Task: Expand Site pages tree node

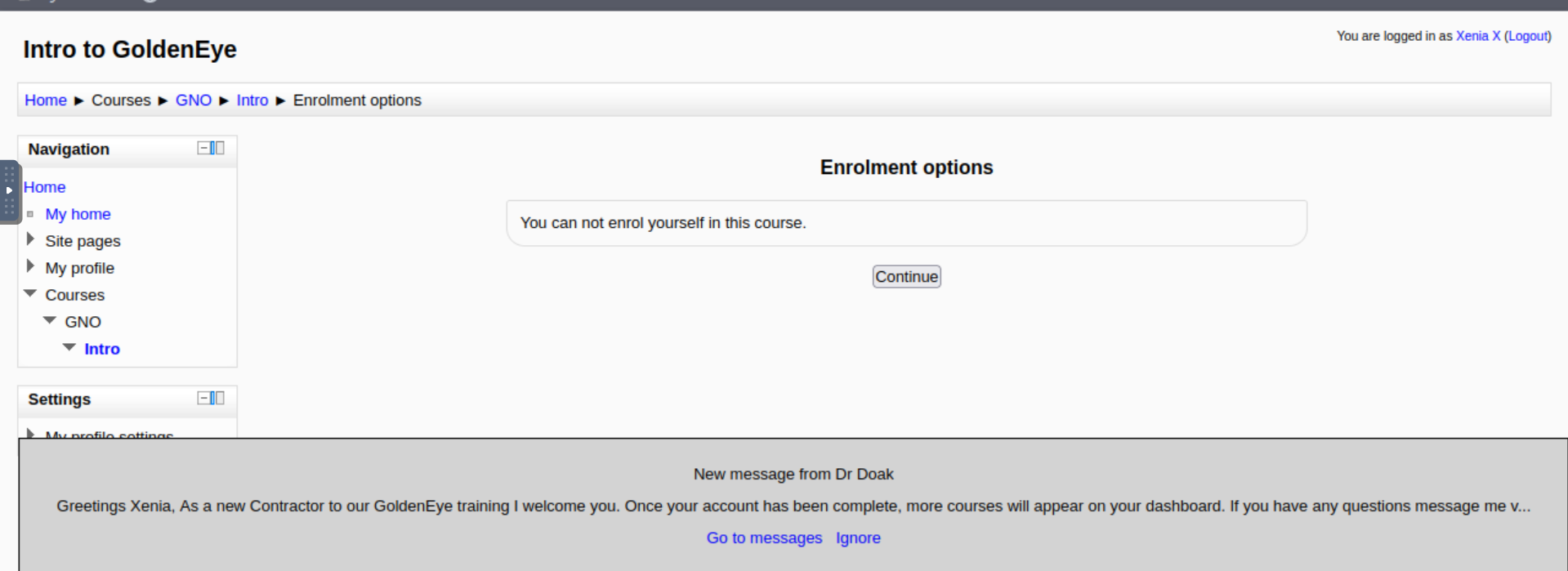Action: pyautogui.click(x=30, y=239)
